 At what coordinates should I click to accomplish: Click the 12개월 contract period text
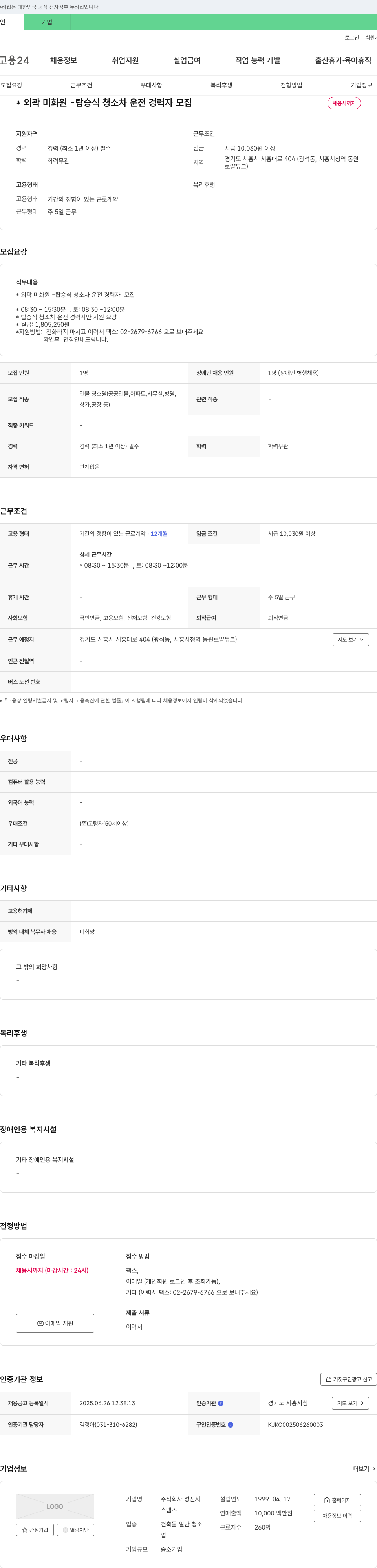159,534
